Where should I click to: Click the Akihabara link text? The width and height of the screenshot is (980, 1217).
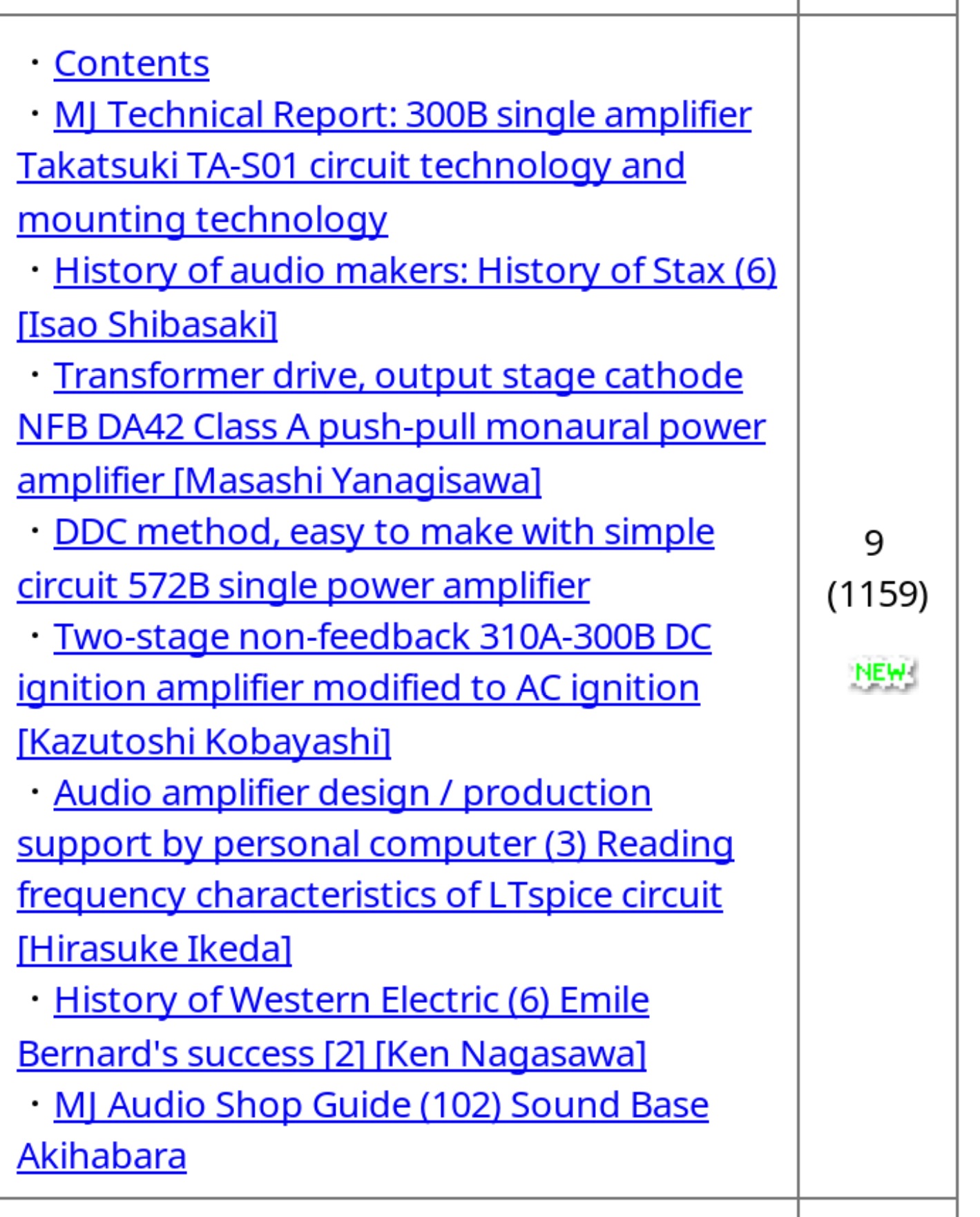102,1156
